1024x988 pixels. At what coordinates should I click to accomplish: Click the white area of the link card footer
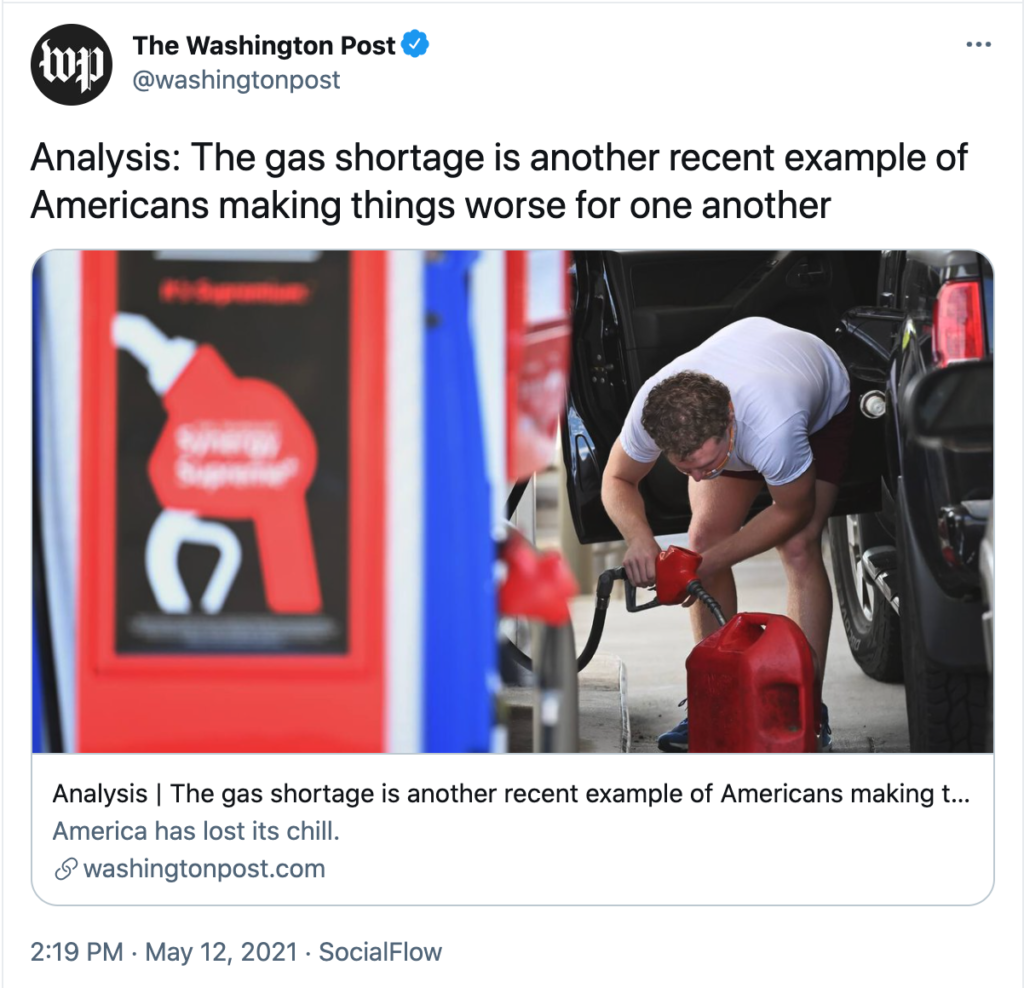(x=653, y=868)
